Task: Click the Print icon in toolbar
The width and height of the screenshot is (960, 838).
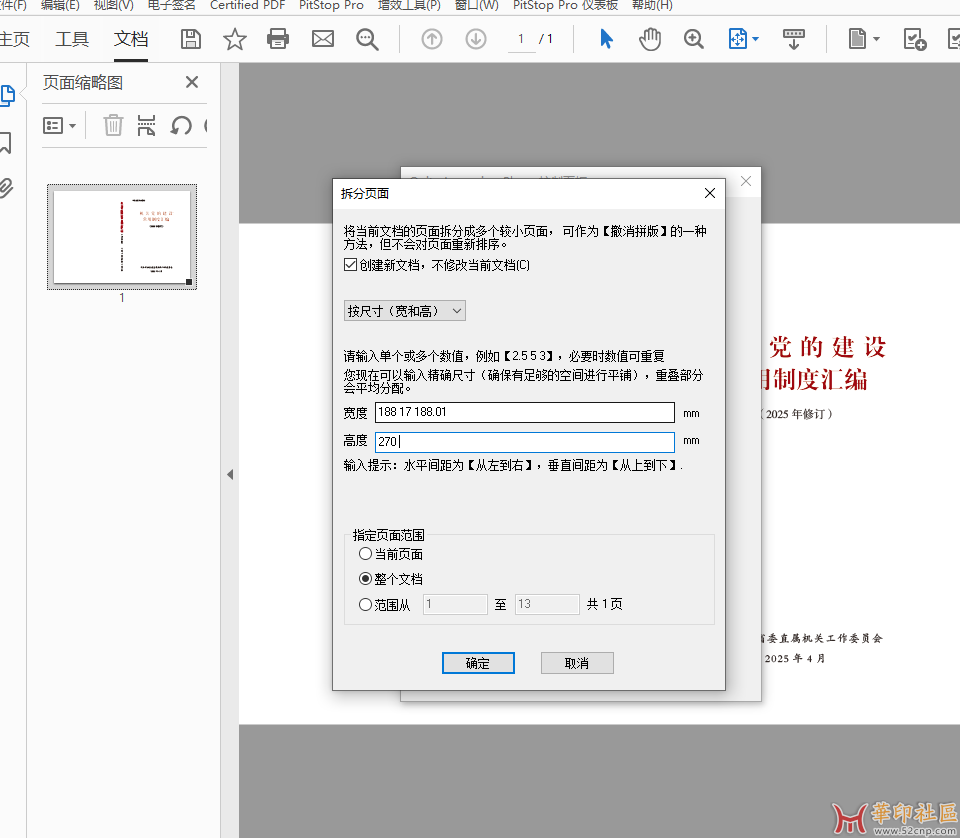Action: coord(278,39)
